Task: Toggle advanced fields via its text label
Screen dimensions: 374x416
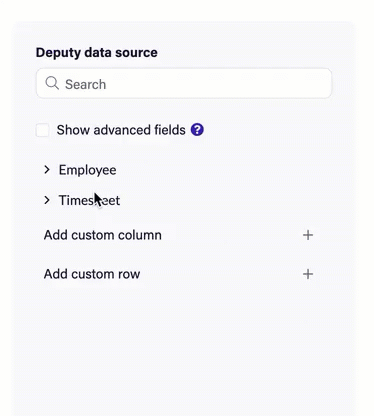Action: (x=121, y=130)
